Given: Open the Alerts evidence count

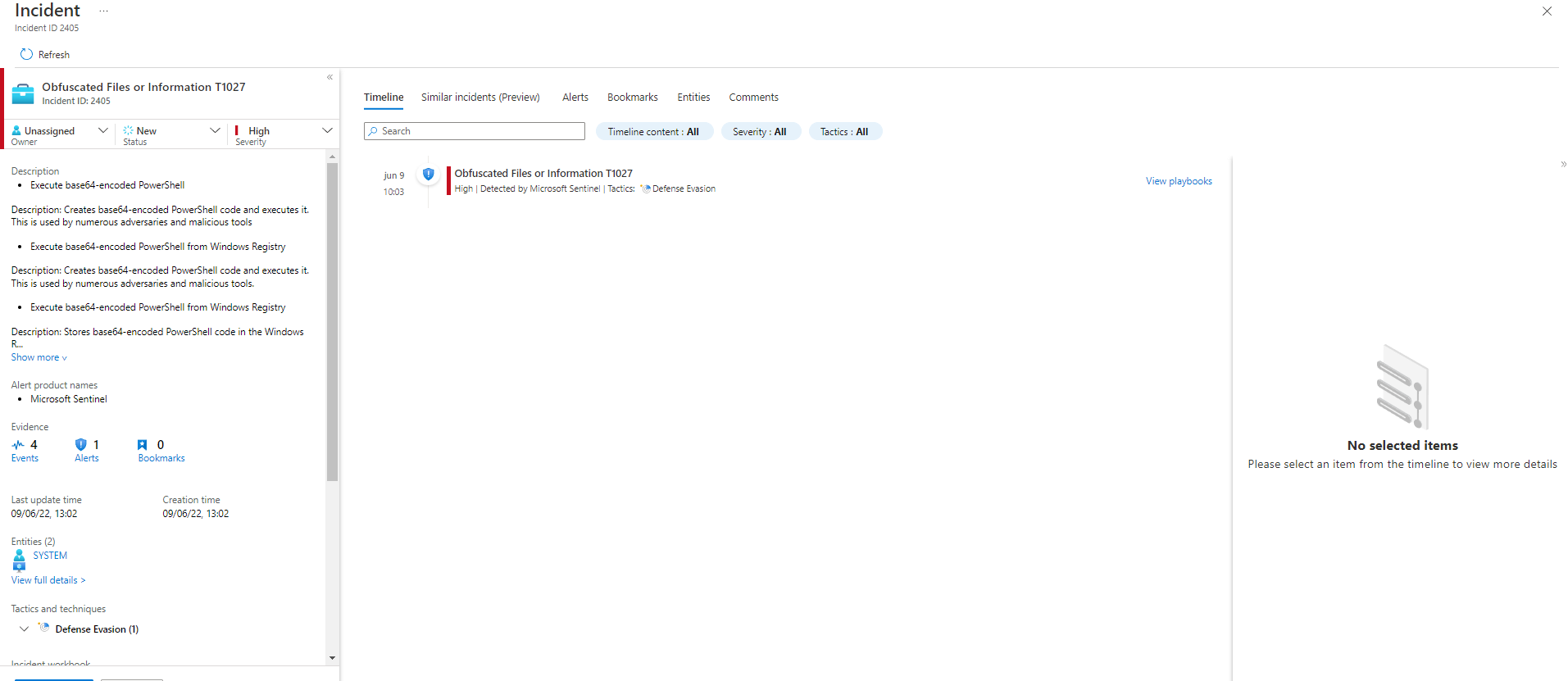Looking at the screenshot, I should 86,451.
